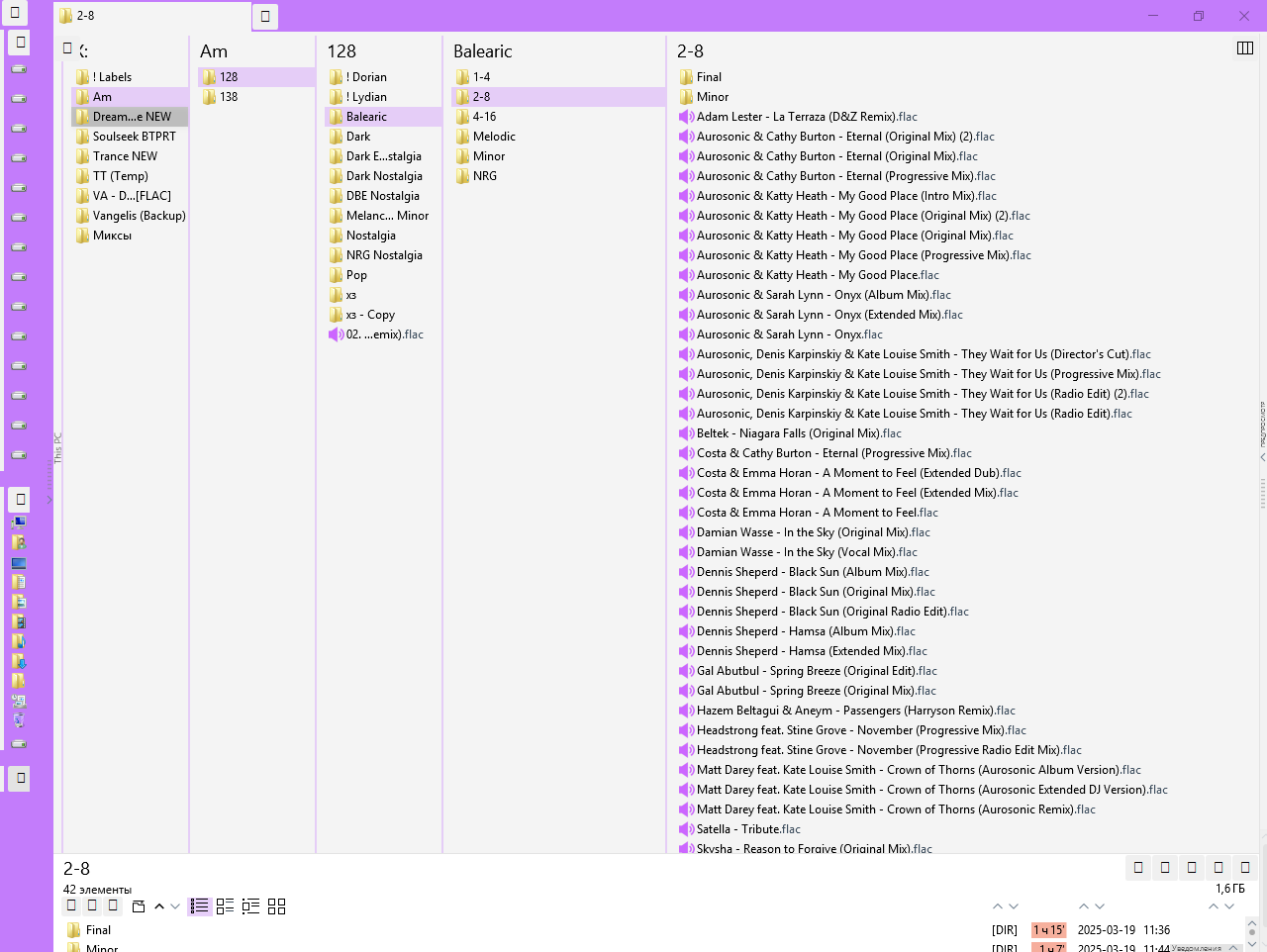Screen dimensions: 1267x952
Task: Switch to the indented tree list view icon
Action: (250, 905)
